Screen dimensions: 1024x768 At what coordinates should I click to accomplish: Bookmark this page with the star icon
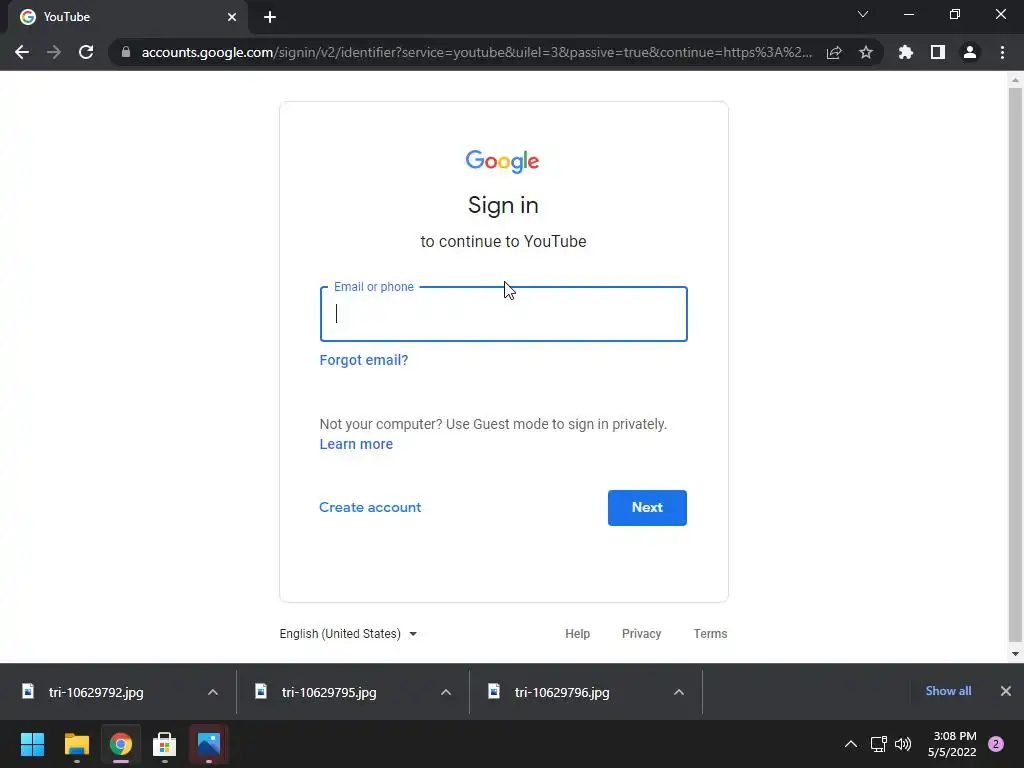[866, 52]
